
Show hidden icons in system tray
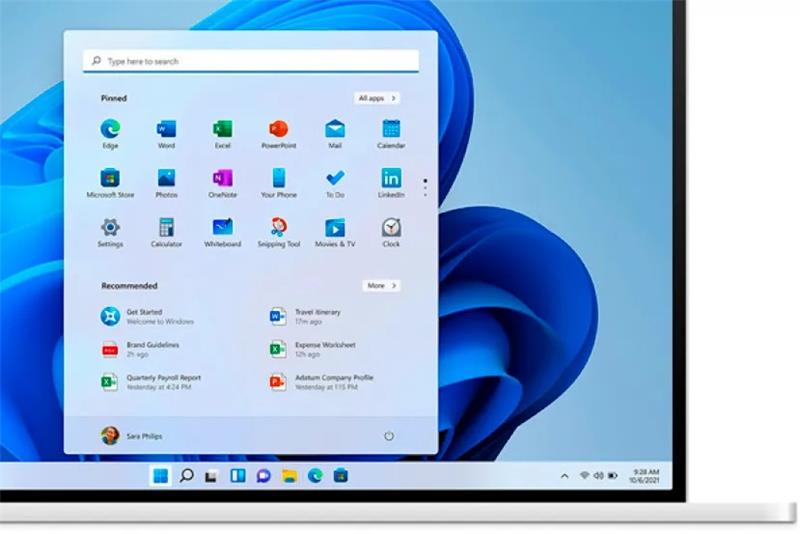564,476
